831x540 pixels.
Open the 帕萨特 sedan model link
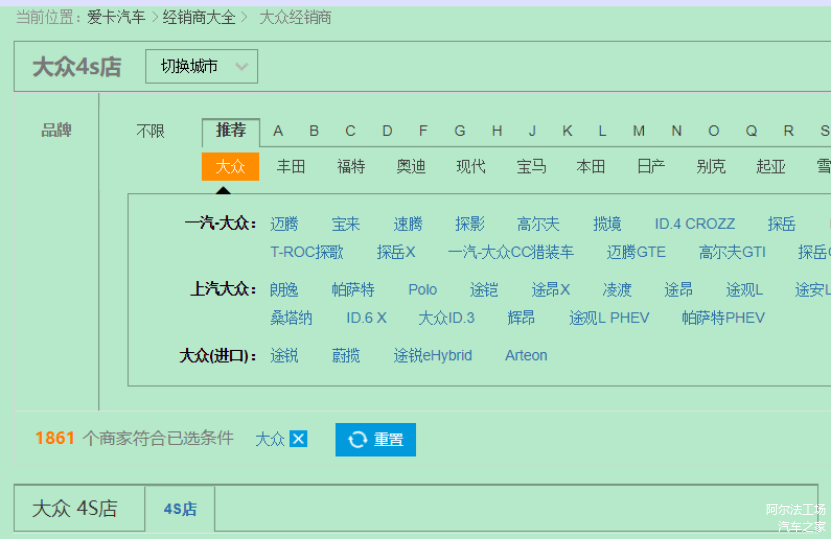click(x=353, y=290)
